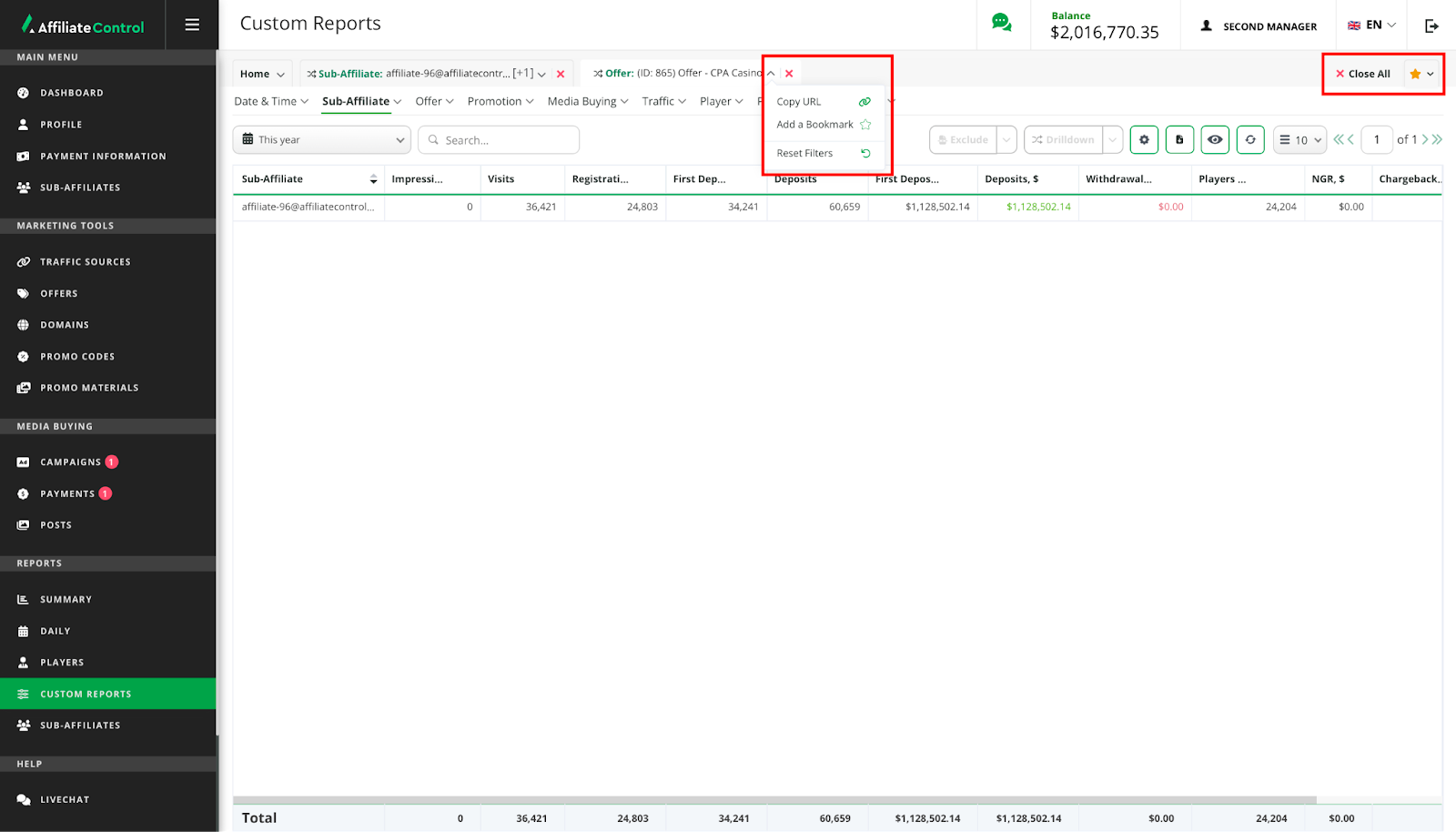The image size is (1456, 832).
Task: Open the report settings gear
Action: click(1144, 140)
